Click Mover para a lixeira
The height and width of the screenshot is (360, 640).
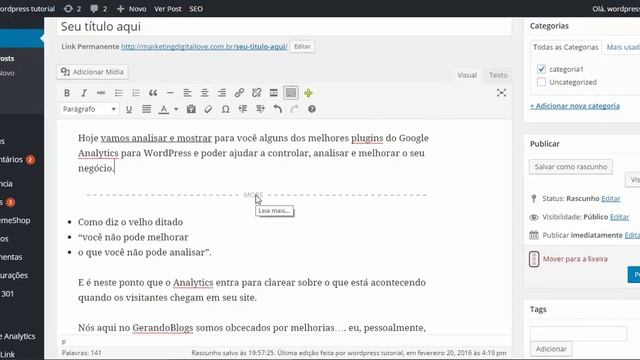click(575, 259)
